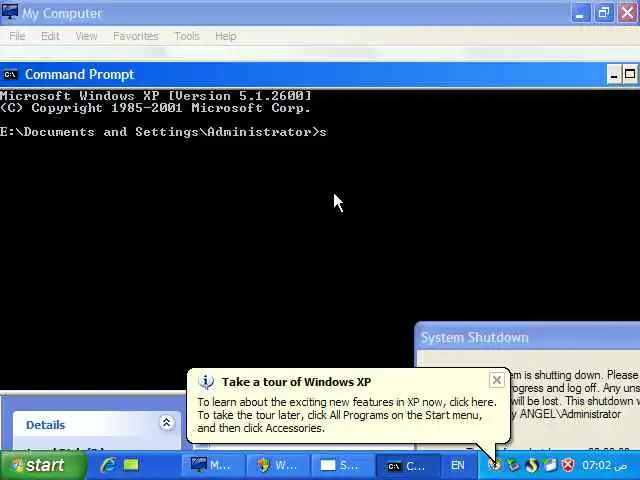Open the File menu in My Computer
The height and width of the screenshot is (480, 640).
pyautogui.click(x=18, y=36)
